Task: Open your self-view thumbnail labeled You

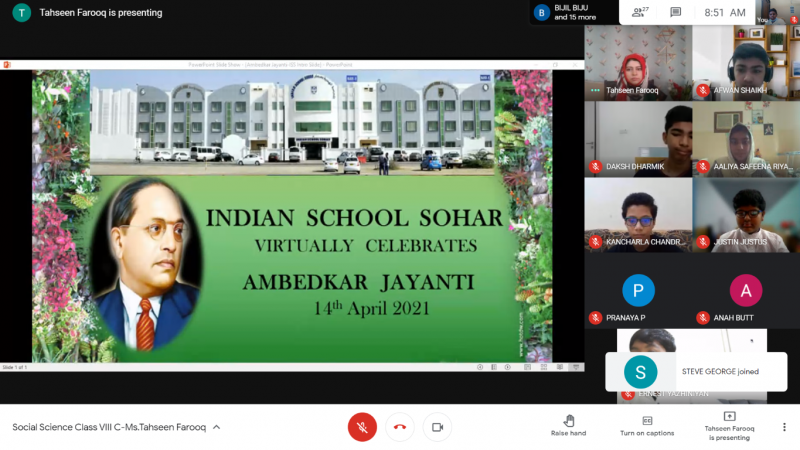Action: 777,12
